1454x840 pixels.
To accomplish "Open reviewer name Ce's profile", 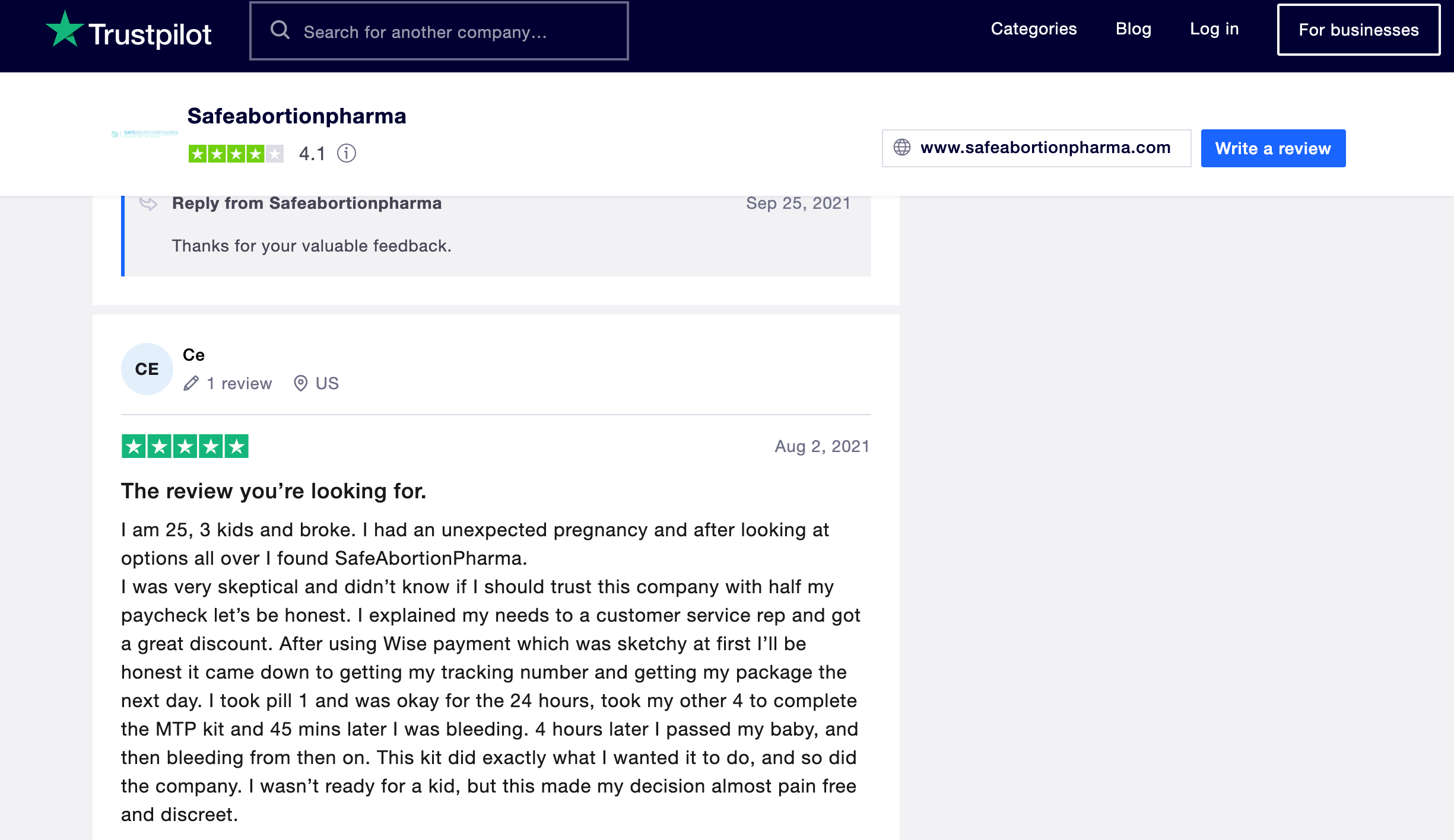I will coord(193,355).
